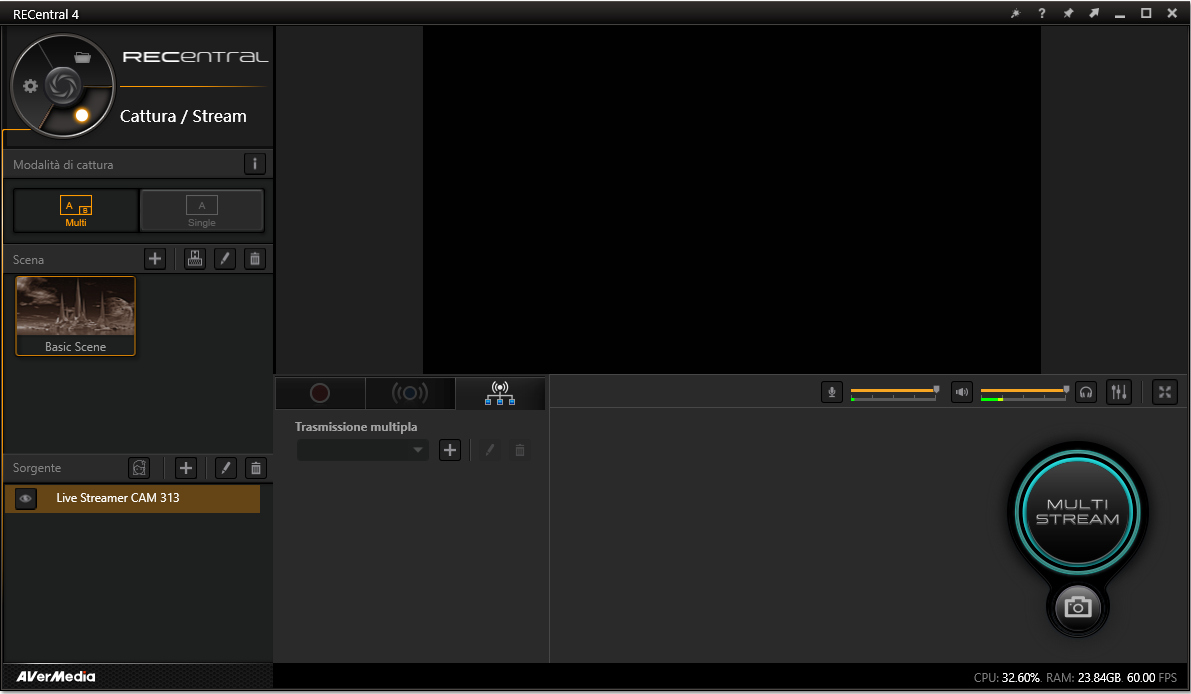Image resolution: width=1191 pixels, height=694 pixels.
Task: Save the scene with the Scena disk icon
Action: pyautogui.click(x=195, y=259)
